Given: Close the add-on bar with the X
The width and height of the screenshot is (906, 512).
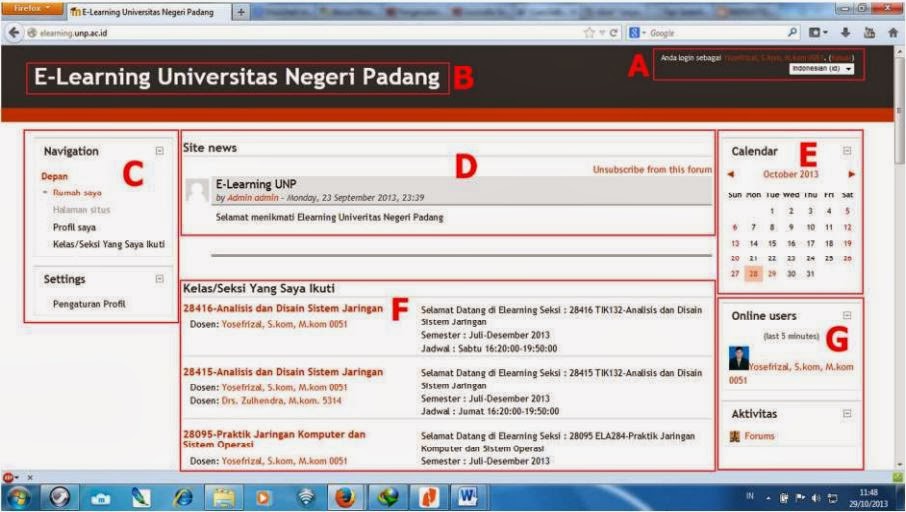Looking at the screenshot, I should point(30,477).
